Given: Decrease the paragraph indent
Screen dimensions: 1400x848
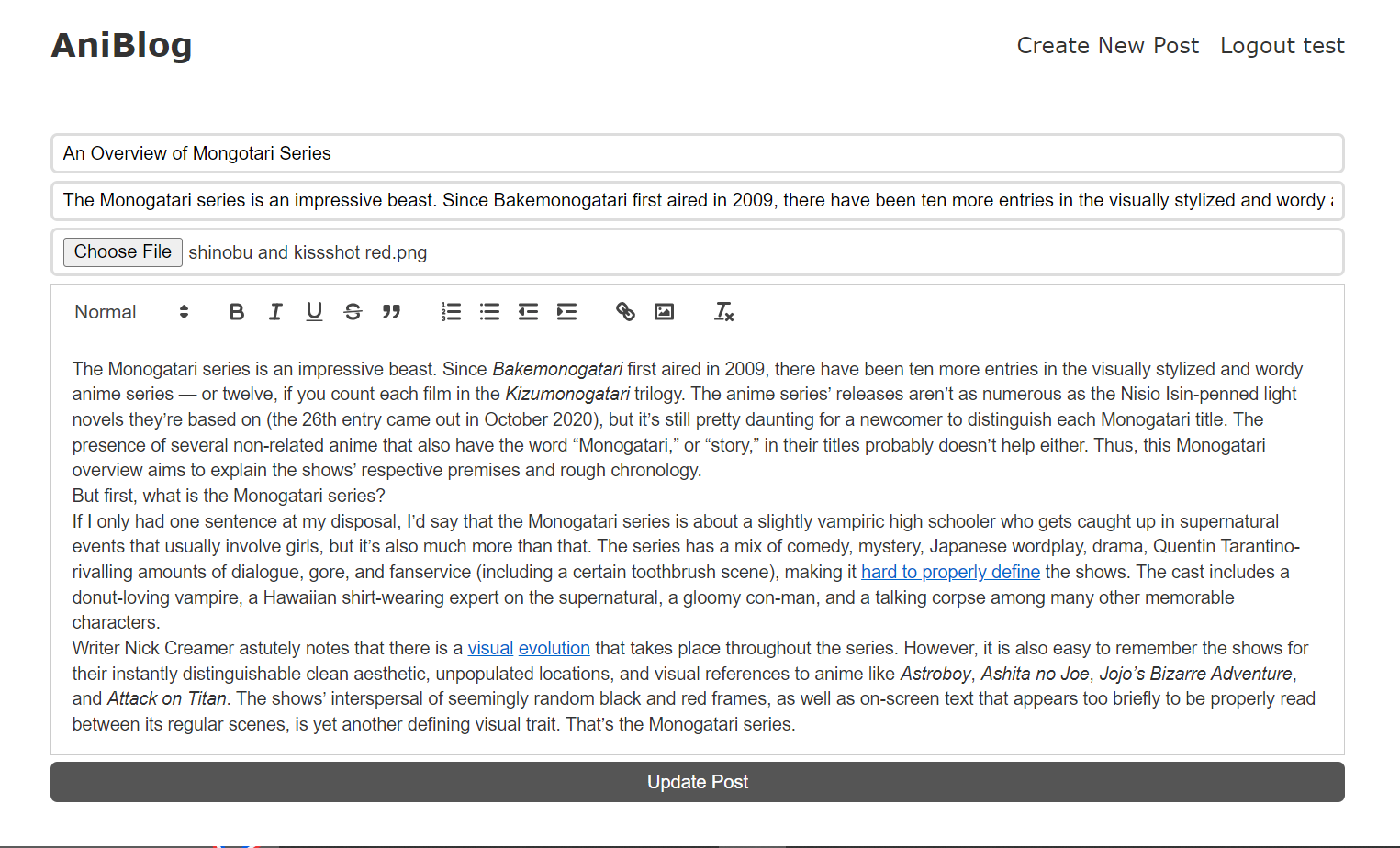Looking at the screenshot, I should (528, 312).
